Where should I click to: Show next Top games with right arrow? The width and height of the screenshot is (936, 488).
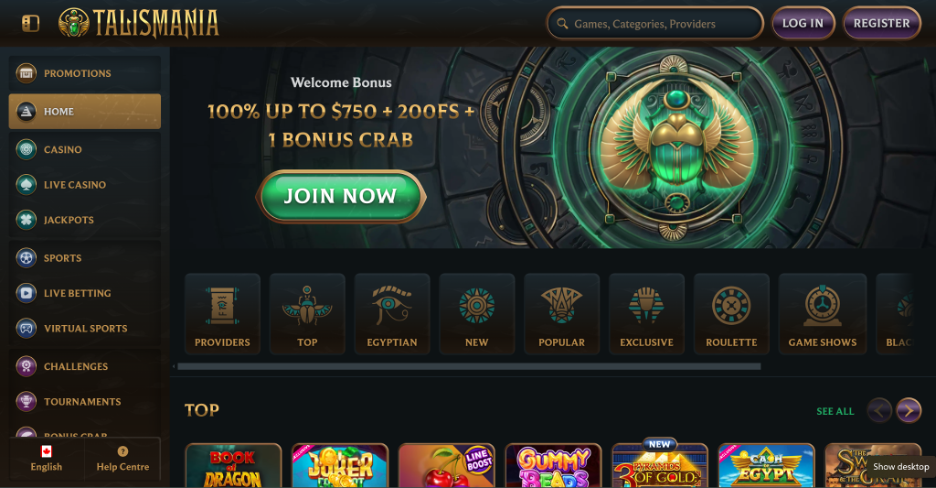(x=909, y=410)
